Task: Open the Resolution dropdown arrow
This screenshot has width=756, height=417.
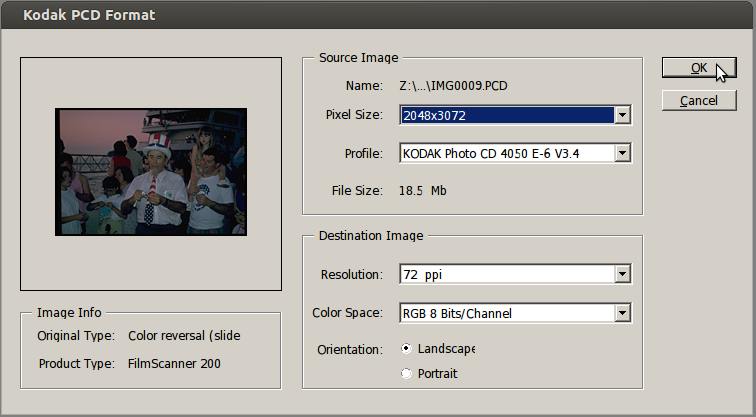Action: point(622,273)
